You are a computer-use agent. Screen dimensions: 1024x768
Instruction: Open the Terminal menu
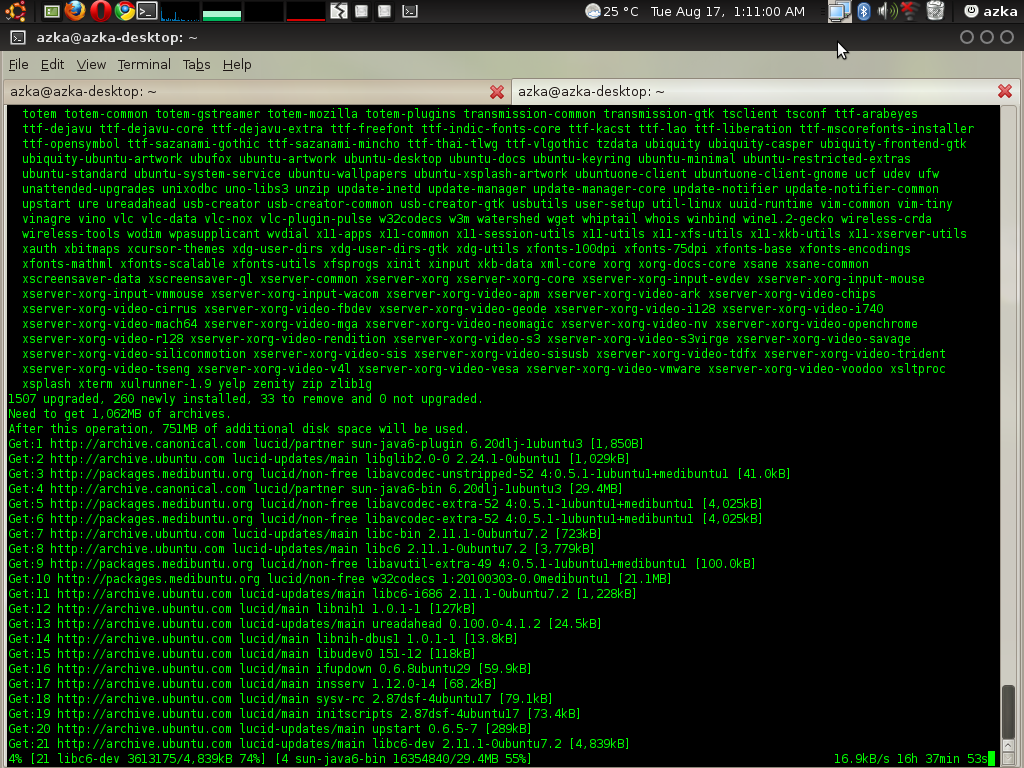pos(144,65)
